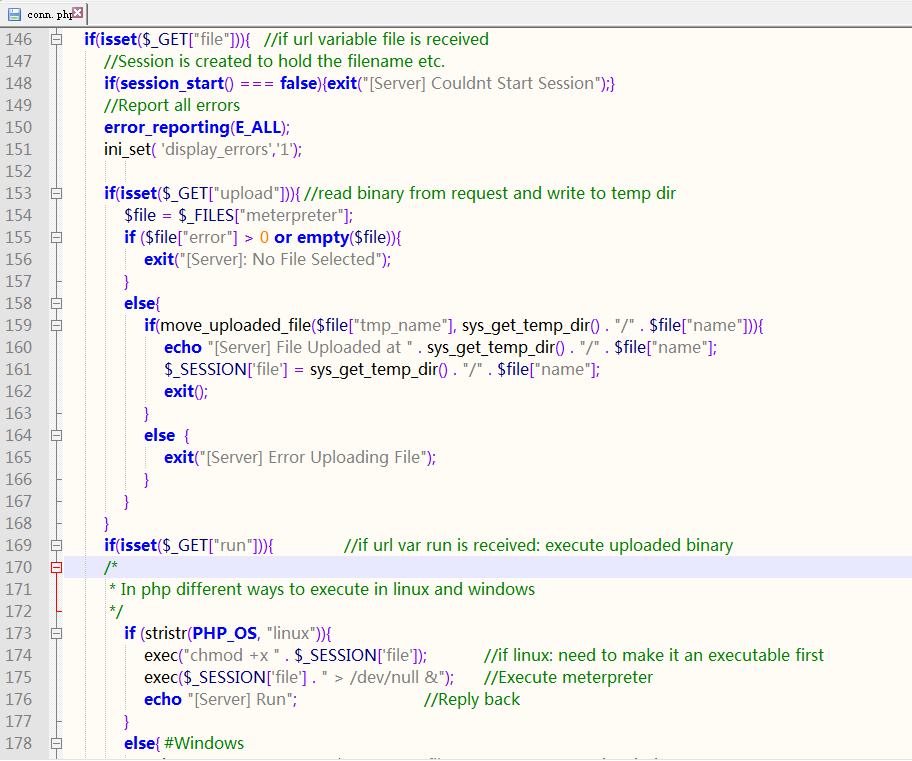
Task: Select line number 150
Action: tap(19, 127)
